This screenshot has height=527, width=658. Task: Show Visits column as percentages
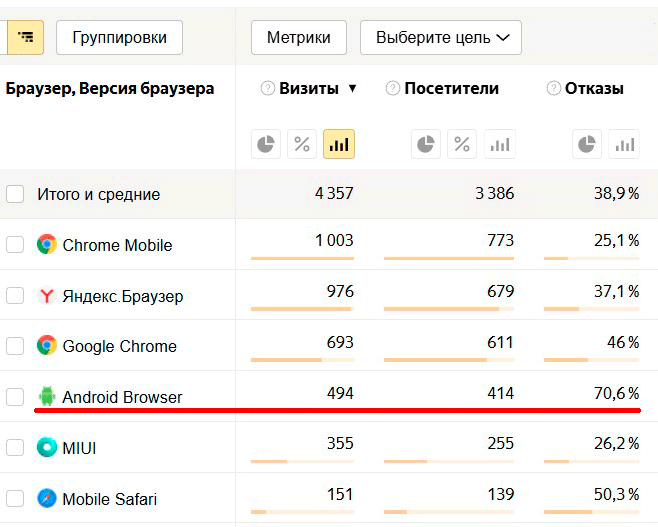coord(301,145)
